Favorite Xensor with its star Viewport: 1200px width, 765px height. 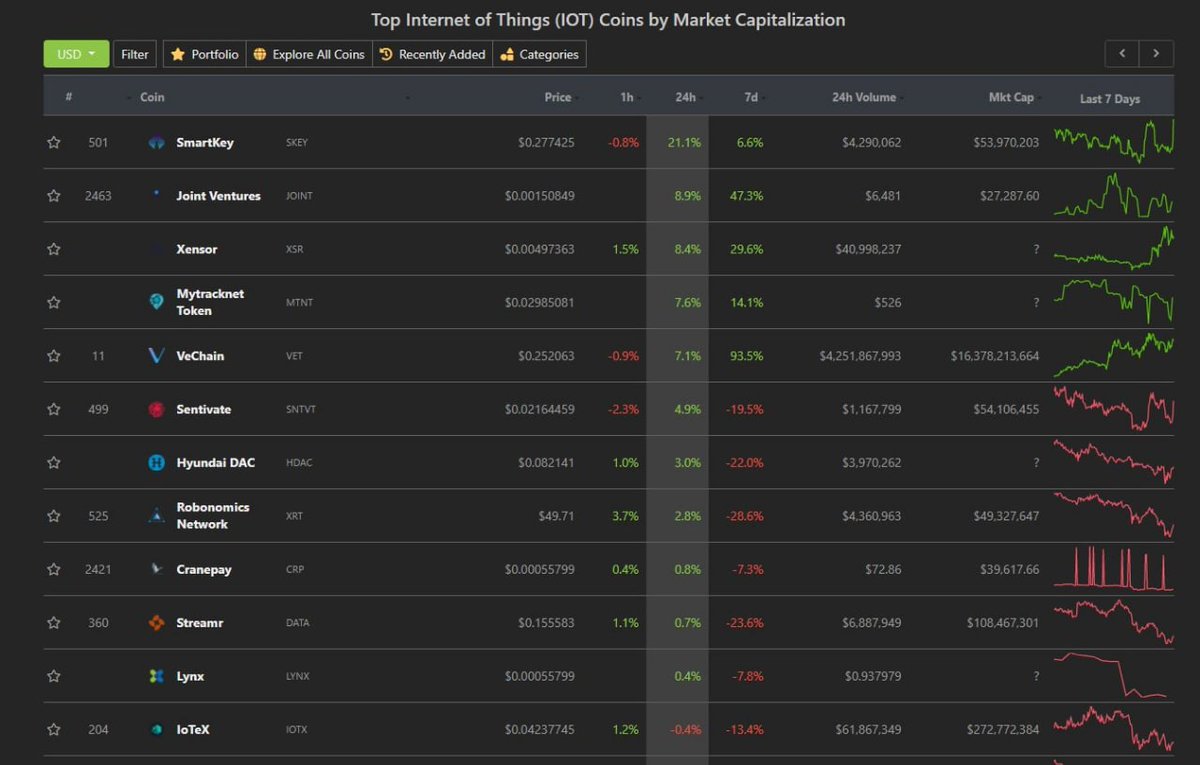tap(54, 249)
